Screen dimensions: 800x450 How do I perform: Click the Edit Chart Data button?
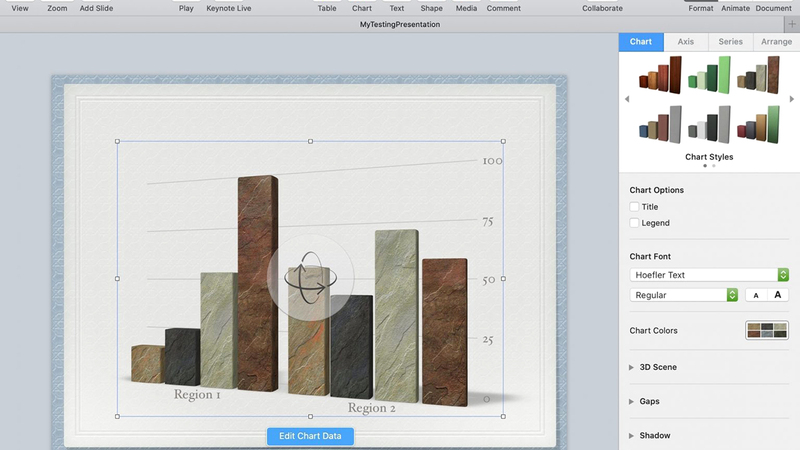coord(310,435)
